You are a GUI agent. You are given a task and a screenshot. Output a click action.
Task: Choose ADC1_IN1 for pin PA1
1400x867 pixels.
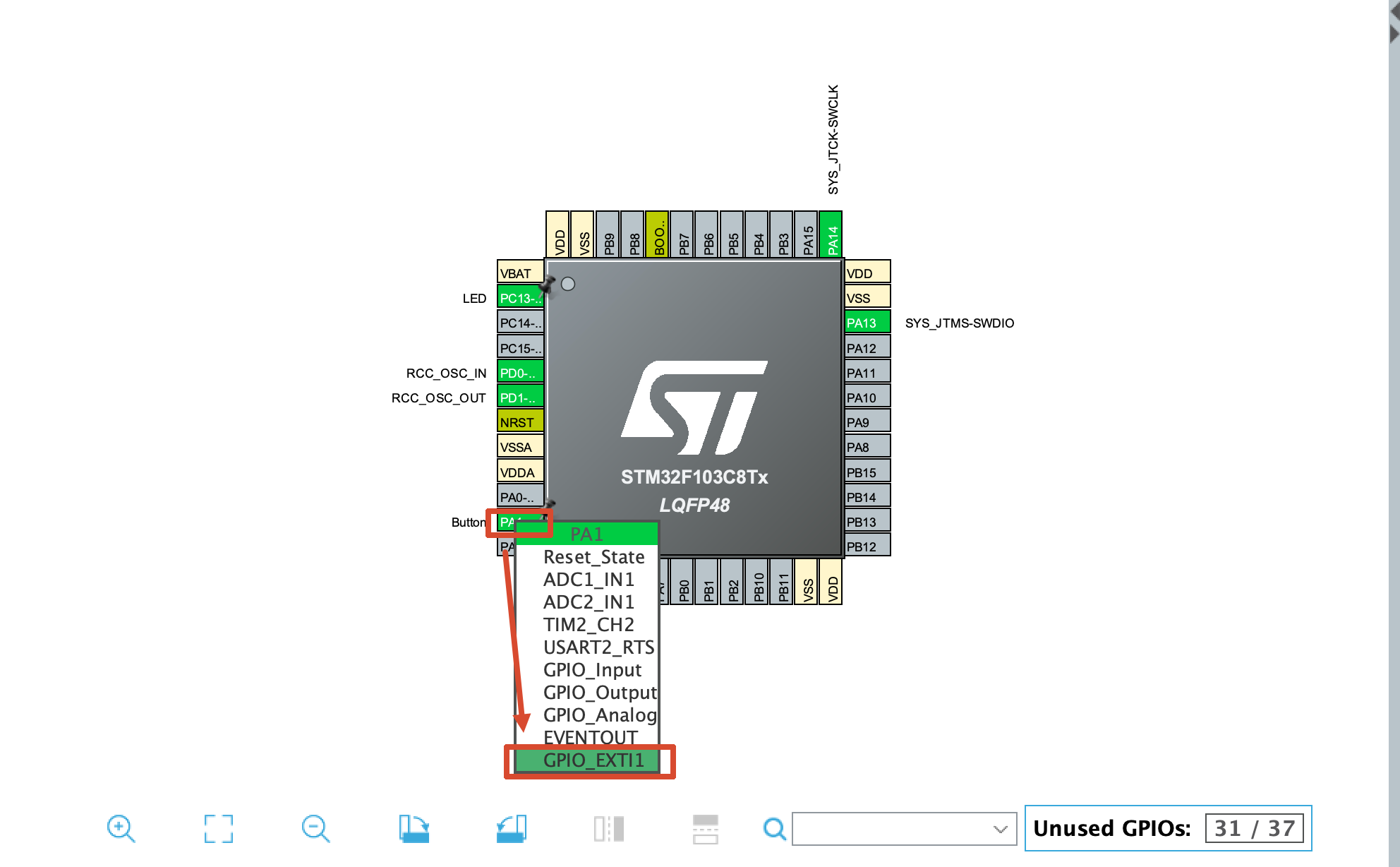pyautogui.click(x=589, y=580)
